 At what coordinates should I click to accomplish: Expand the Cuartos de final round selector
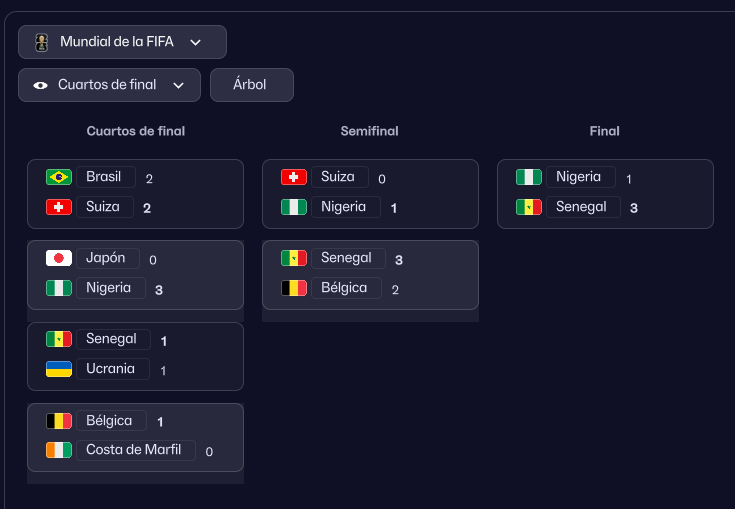109,85
